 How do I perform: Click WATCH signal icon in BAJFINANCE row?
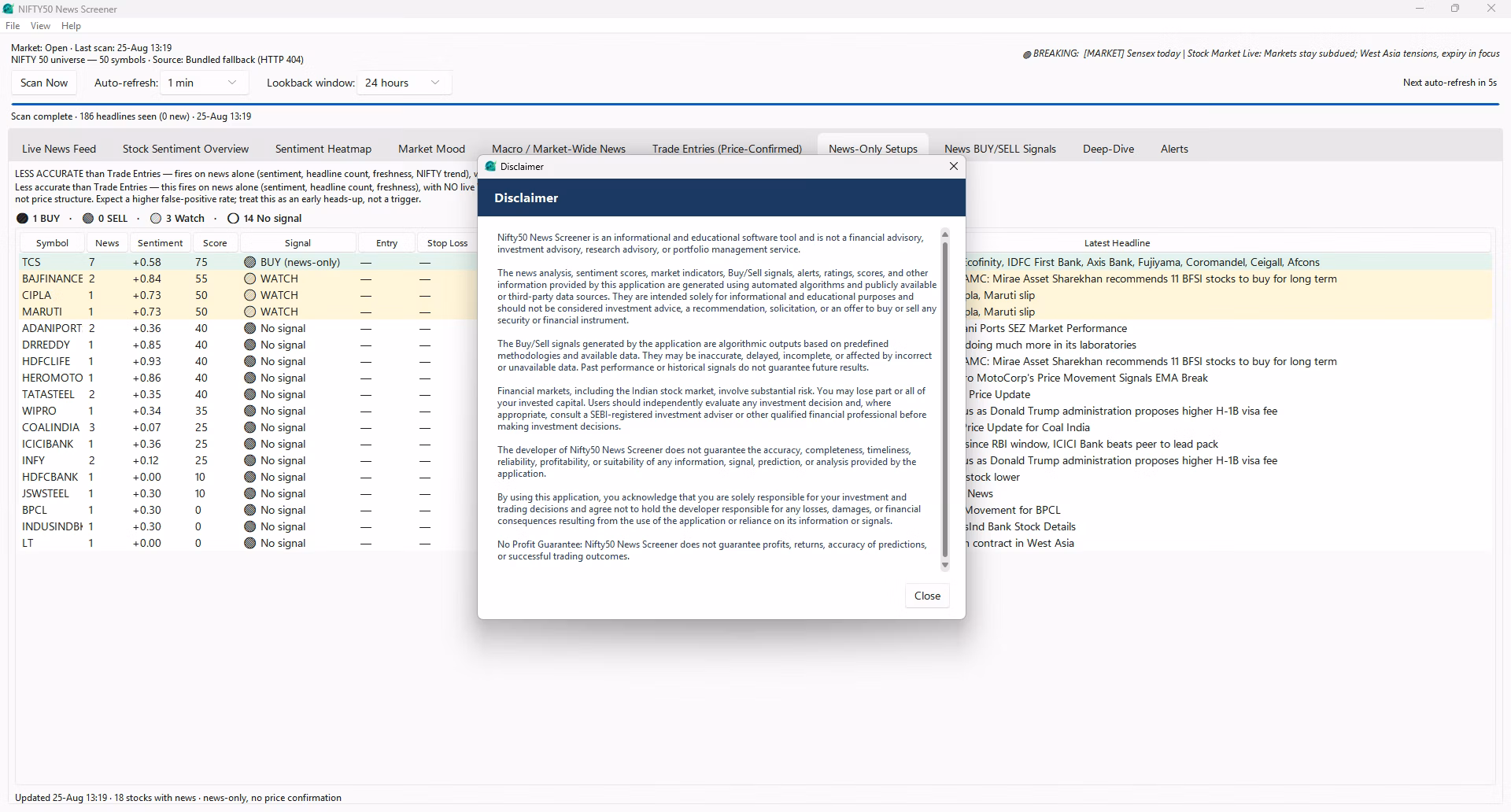point(249,279)
